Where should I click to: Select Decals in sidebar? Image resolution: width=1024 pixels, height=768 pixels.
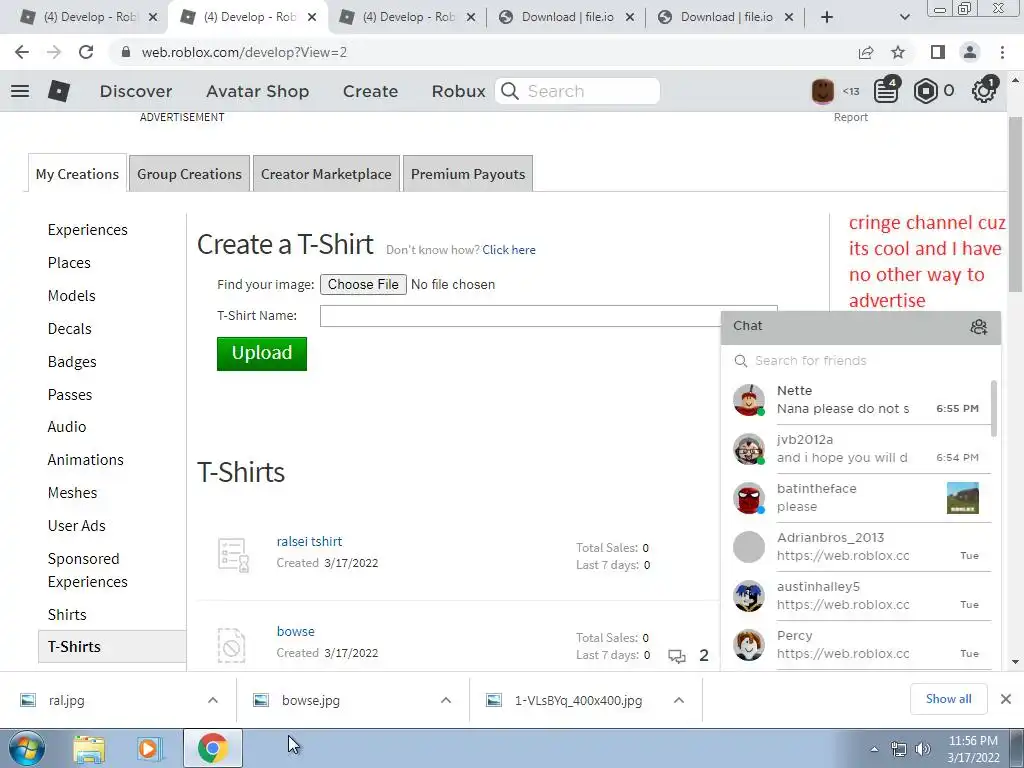[69, 328]
